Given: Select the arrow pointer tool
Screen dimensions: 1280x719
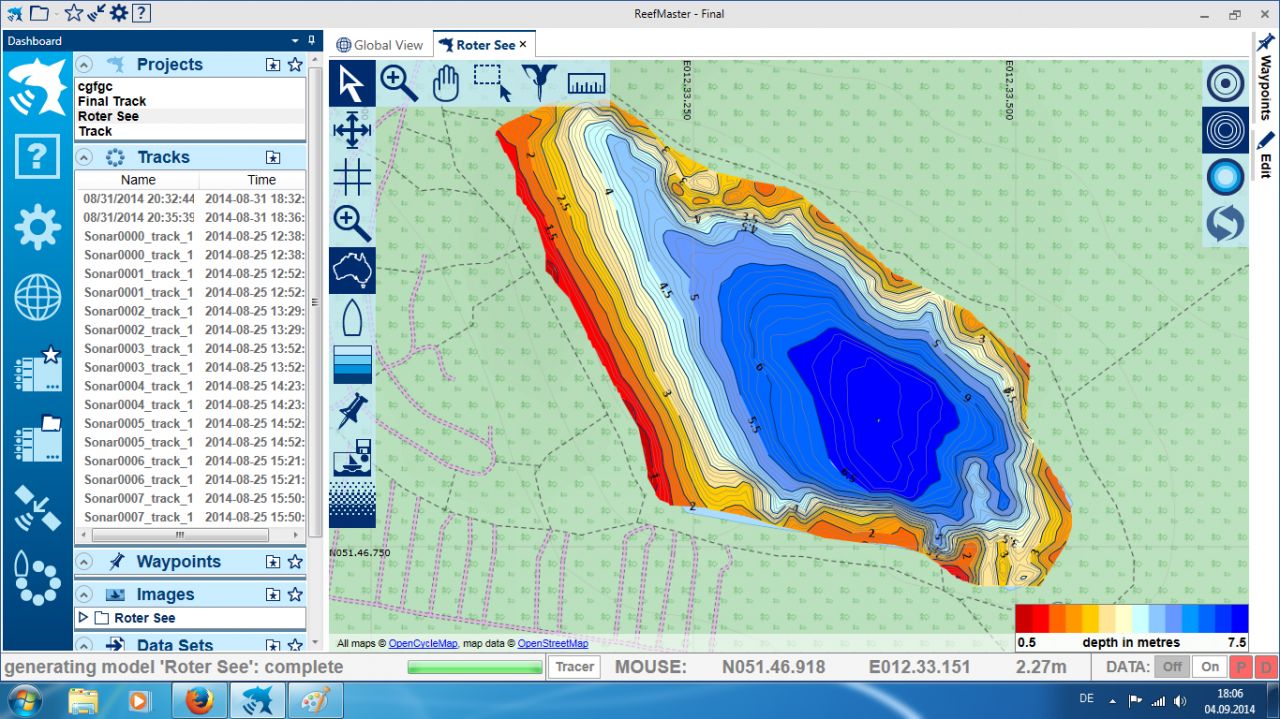Looking at the screenshot, I should pos(352,83).
